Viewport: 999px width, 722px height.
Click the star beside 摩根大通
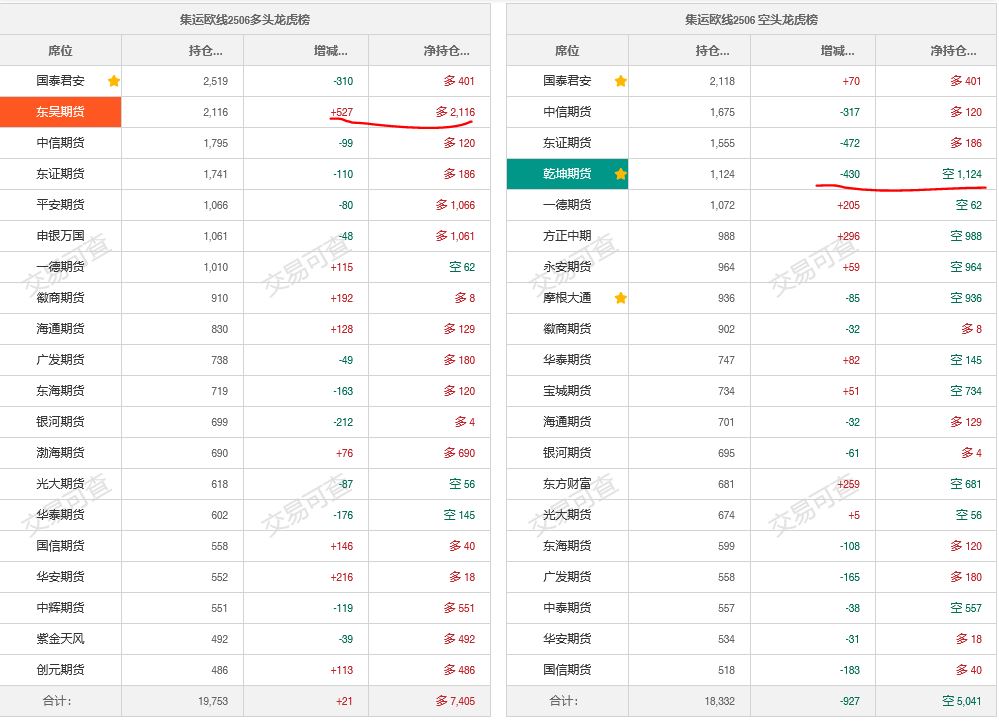point(621,298)
